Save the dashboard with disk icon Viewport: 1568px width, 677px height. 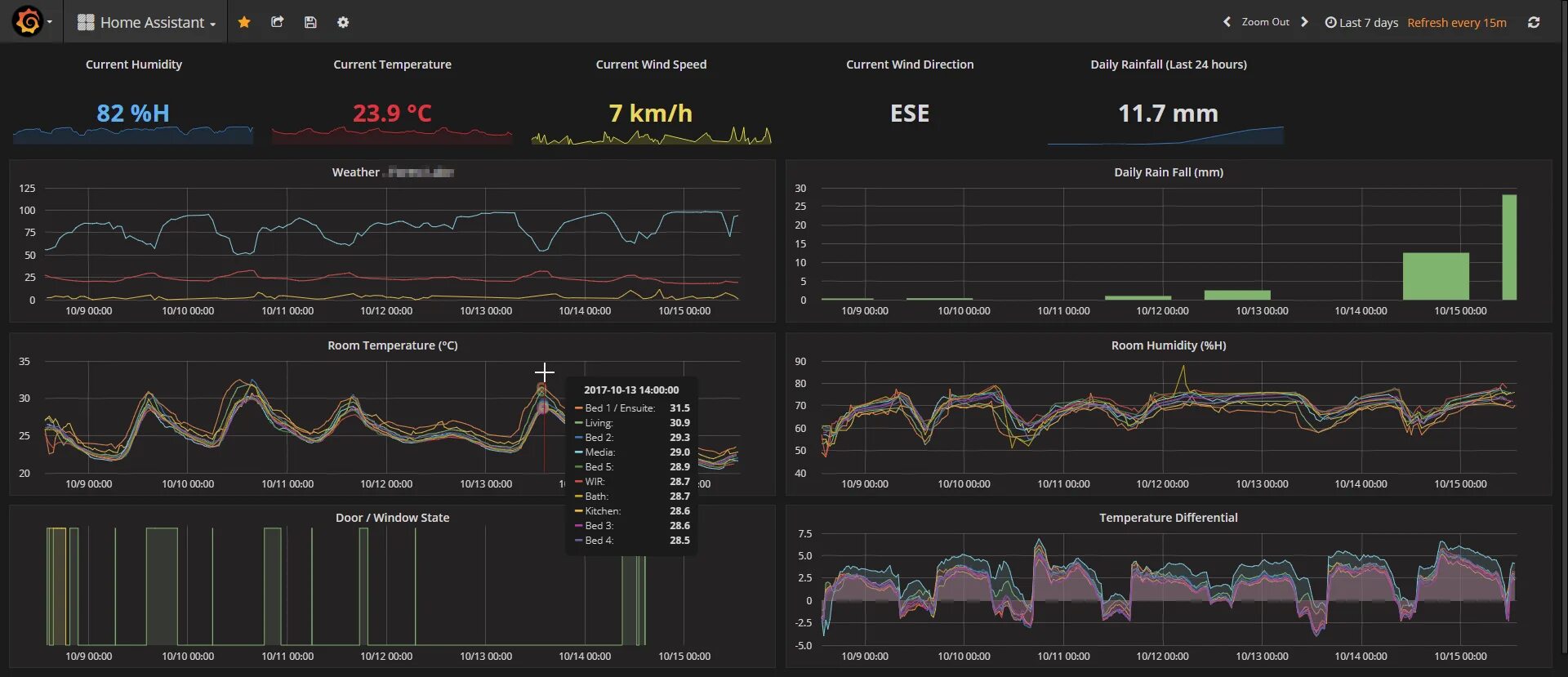click(x=310, y=22)
